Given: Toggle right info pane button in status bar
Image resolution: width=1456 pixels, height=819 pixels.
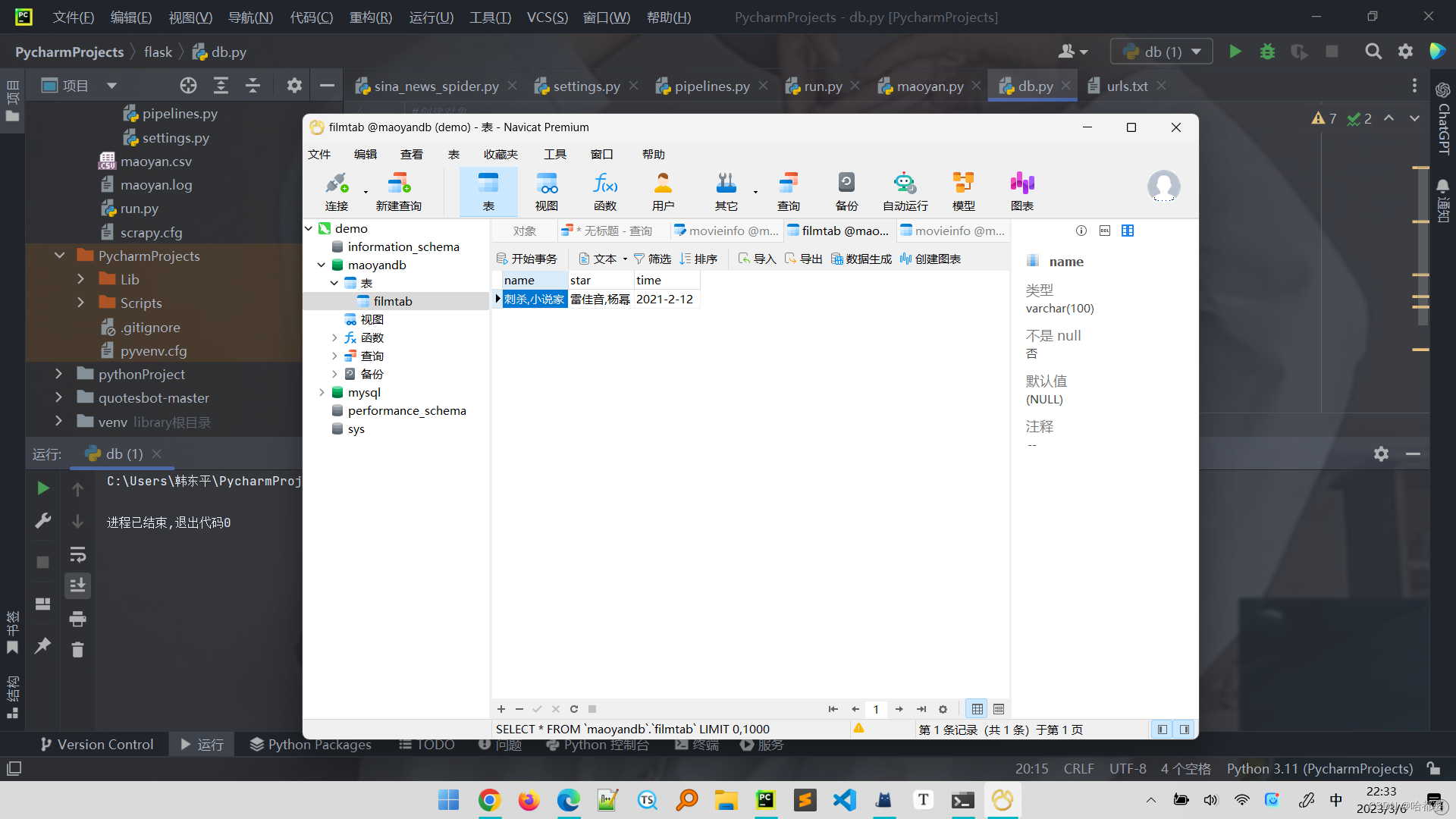Looking at the screenshot, I should 1184,730.
